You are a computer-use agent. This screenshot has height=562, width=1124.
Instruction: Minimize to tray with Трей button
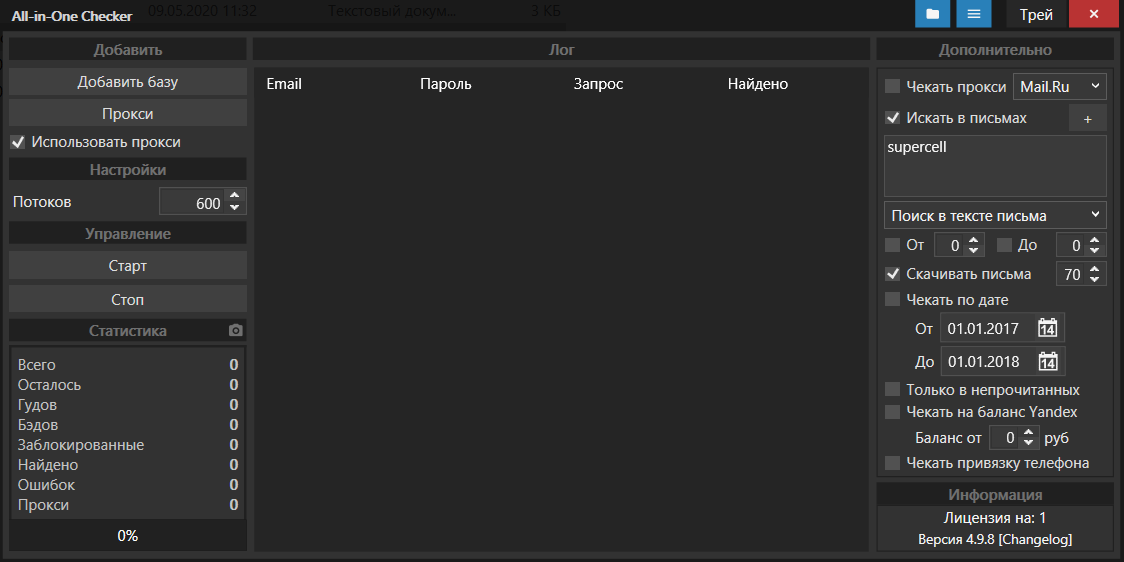click(x=1036, y=14)
